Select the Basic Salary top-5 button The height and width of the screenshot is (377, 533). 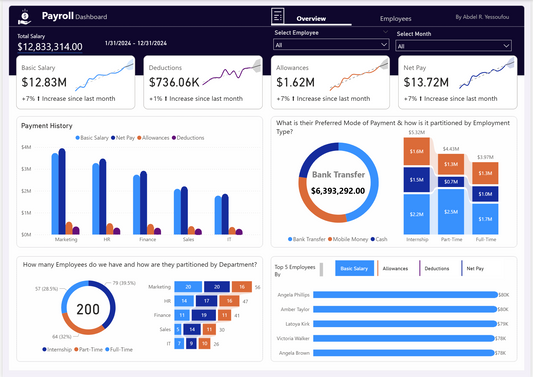354,268
